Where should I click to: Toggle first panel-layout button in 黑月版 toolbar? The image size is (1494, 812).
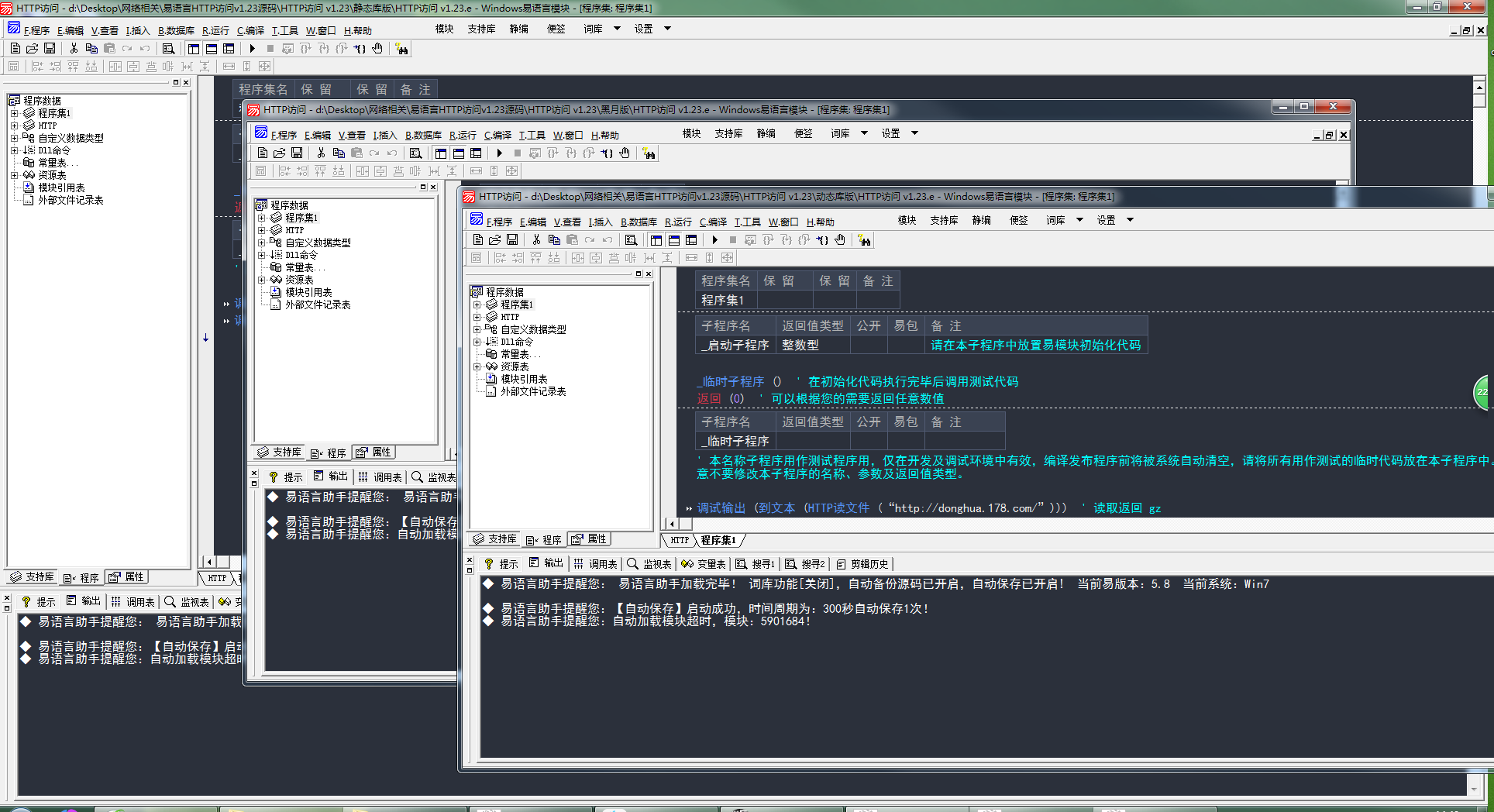(x=441, y=153)
